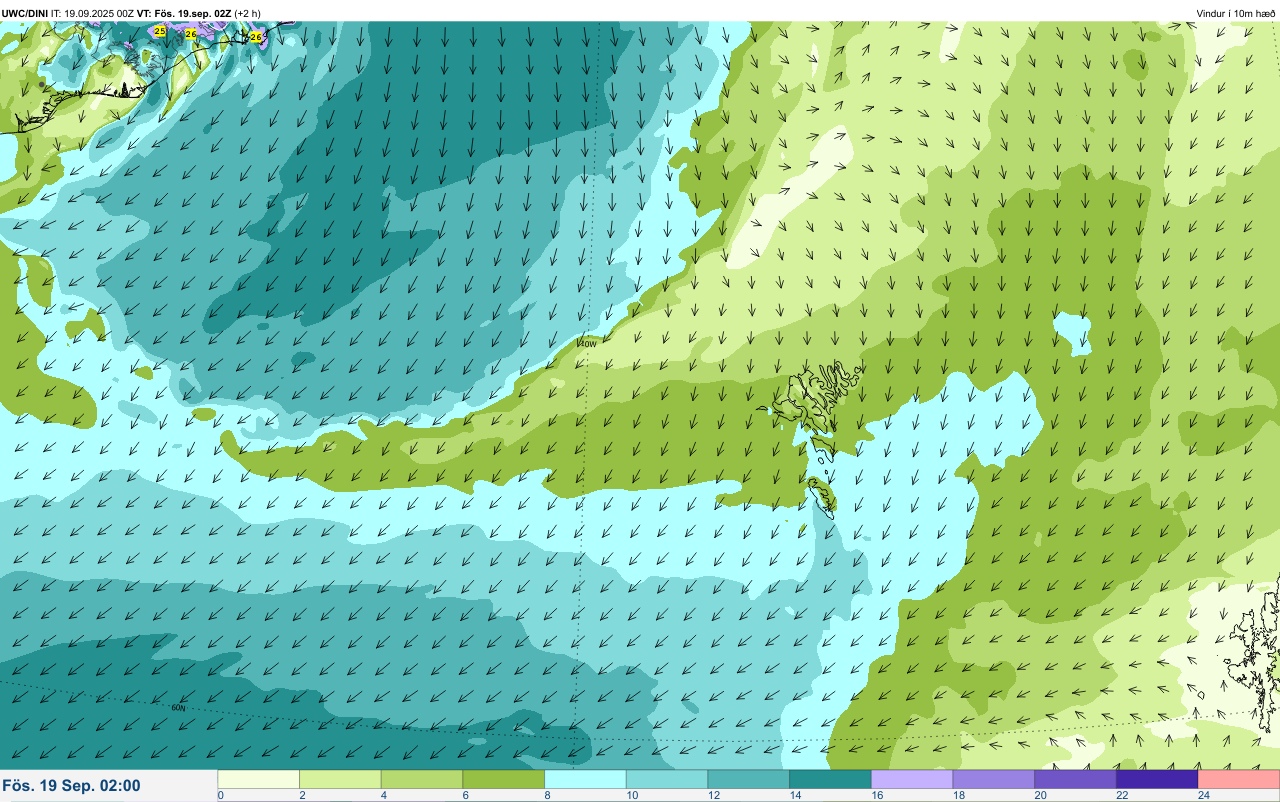Viewport: 1280px width, 802px height.
Task: Choose the dark teal 14–16 legend swatch
Action: click(831, 779)
